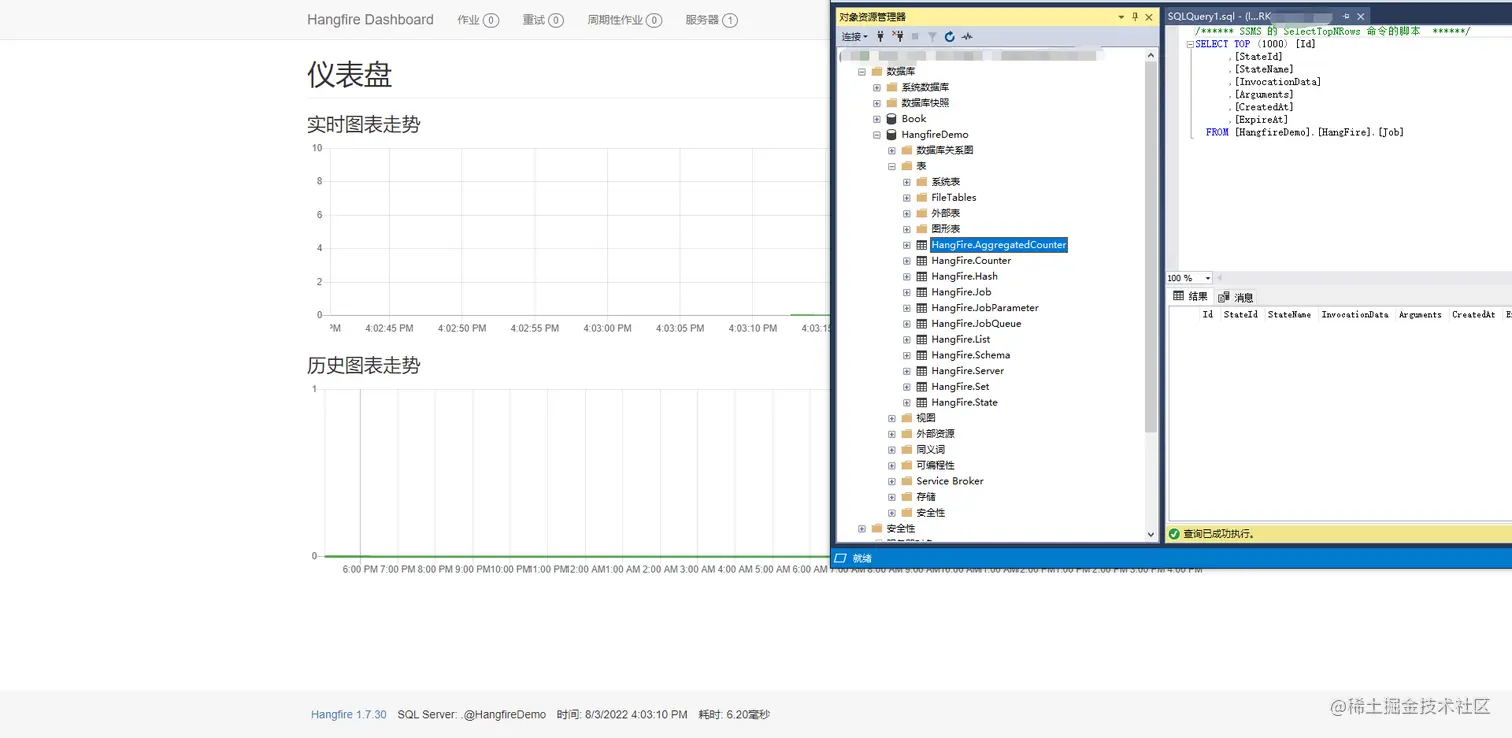Select the 同义词 folder node

click(x=930, y=450)
